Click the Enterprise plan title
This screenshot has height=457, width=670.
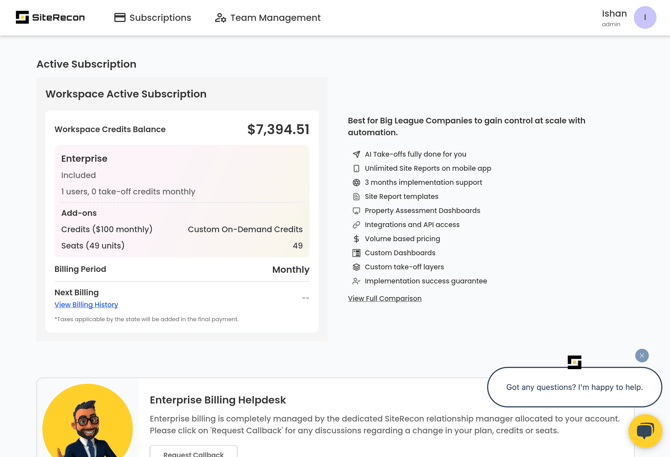tap(84, 158)
